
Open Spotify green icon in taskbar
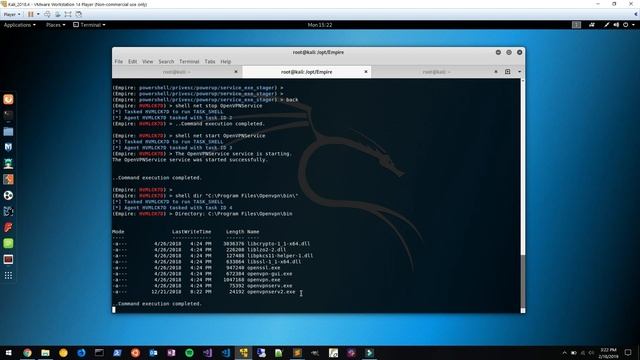tap(189, 353)
